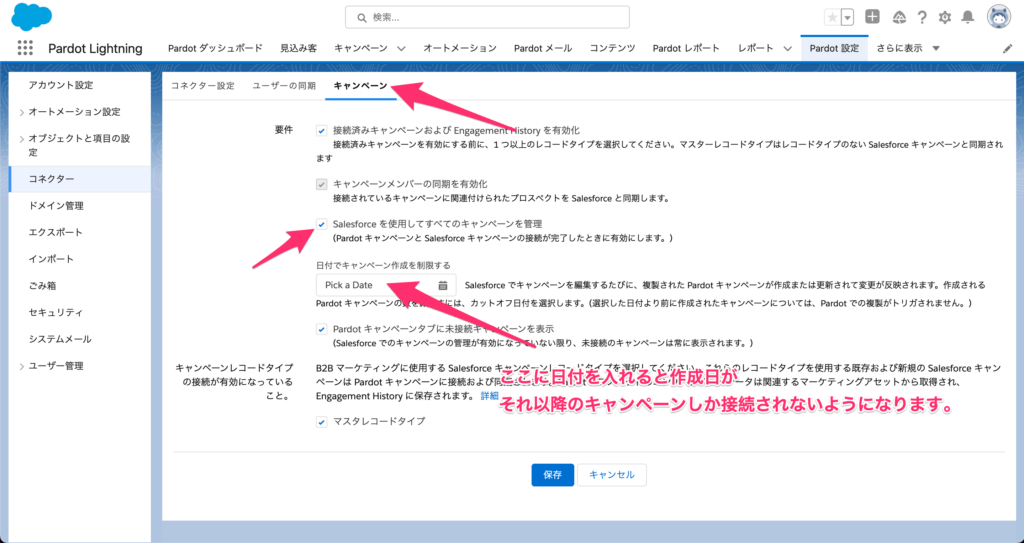Toggle Salesforce を使用してすべてのキャンペーンを管理 checkbox

pos(321,224)
